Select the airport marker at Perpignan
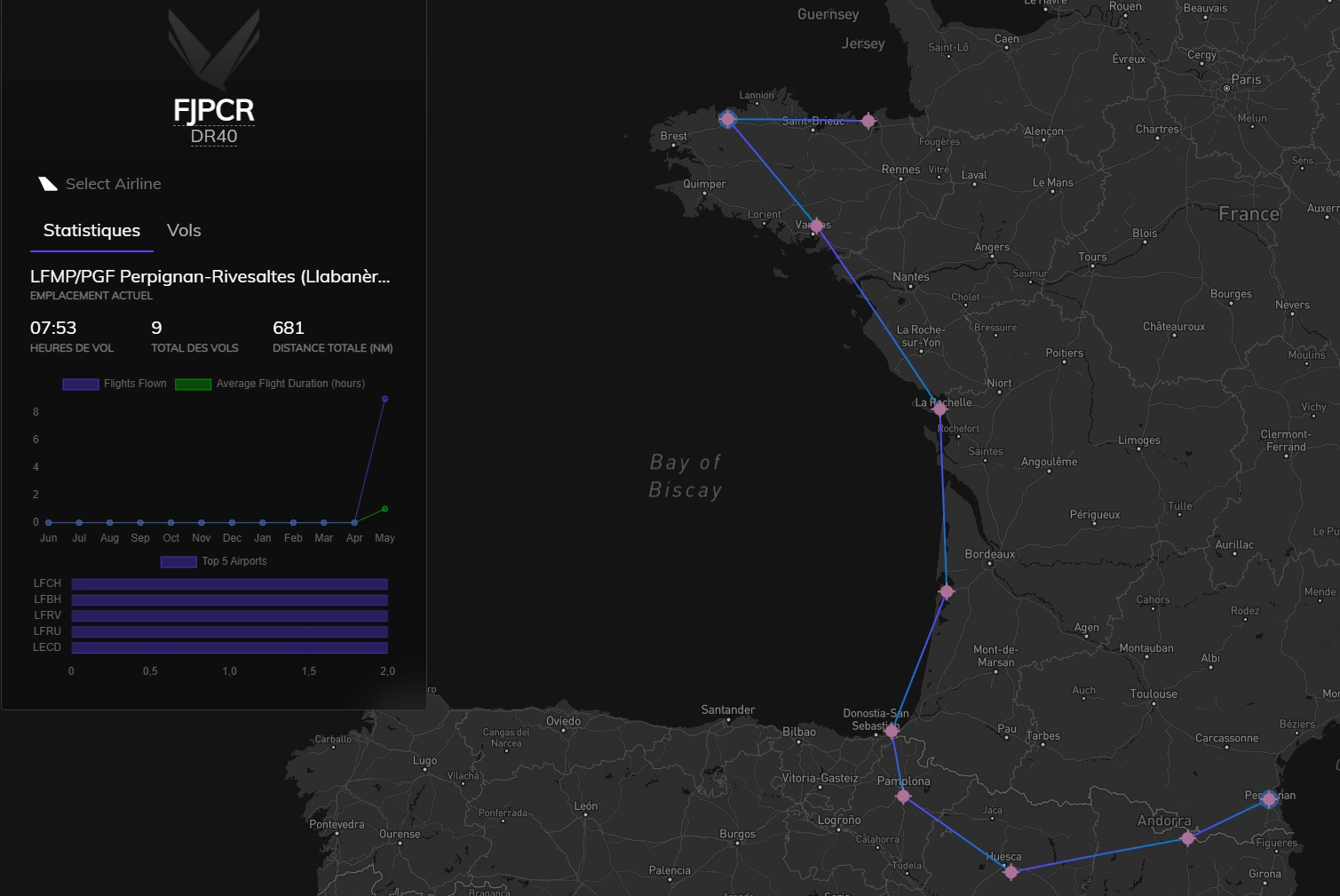 click(x=1269, y=799)
